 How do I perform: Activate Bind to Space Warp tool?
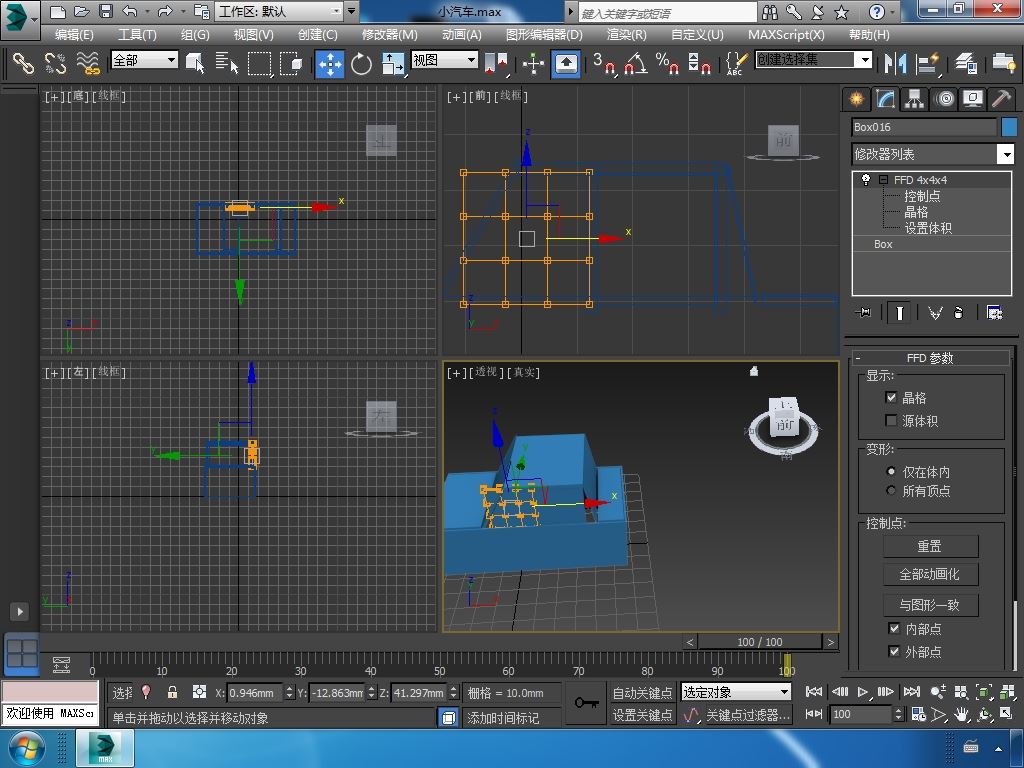88,63
